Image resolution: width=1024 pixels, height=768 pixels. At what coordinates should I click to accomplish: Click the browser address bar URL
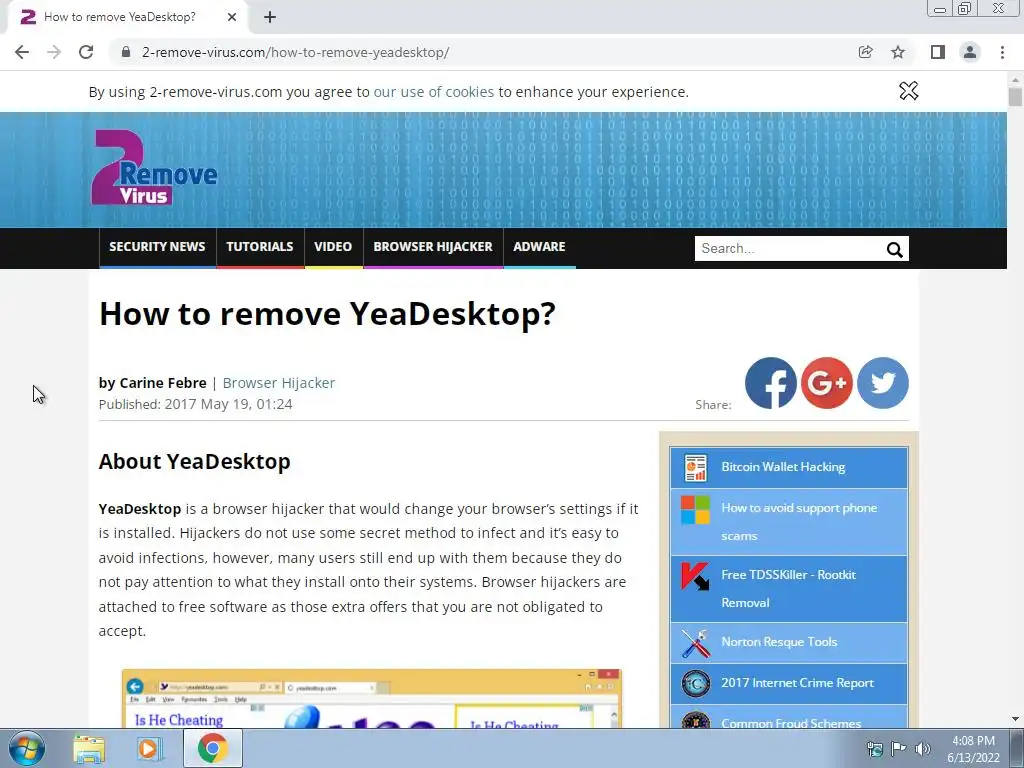tap(295, 52)
